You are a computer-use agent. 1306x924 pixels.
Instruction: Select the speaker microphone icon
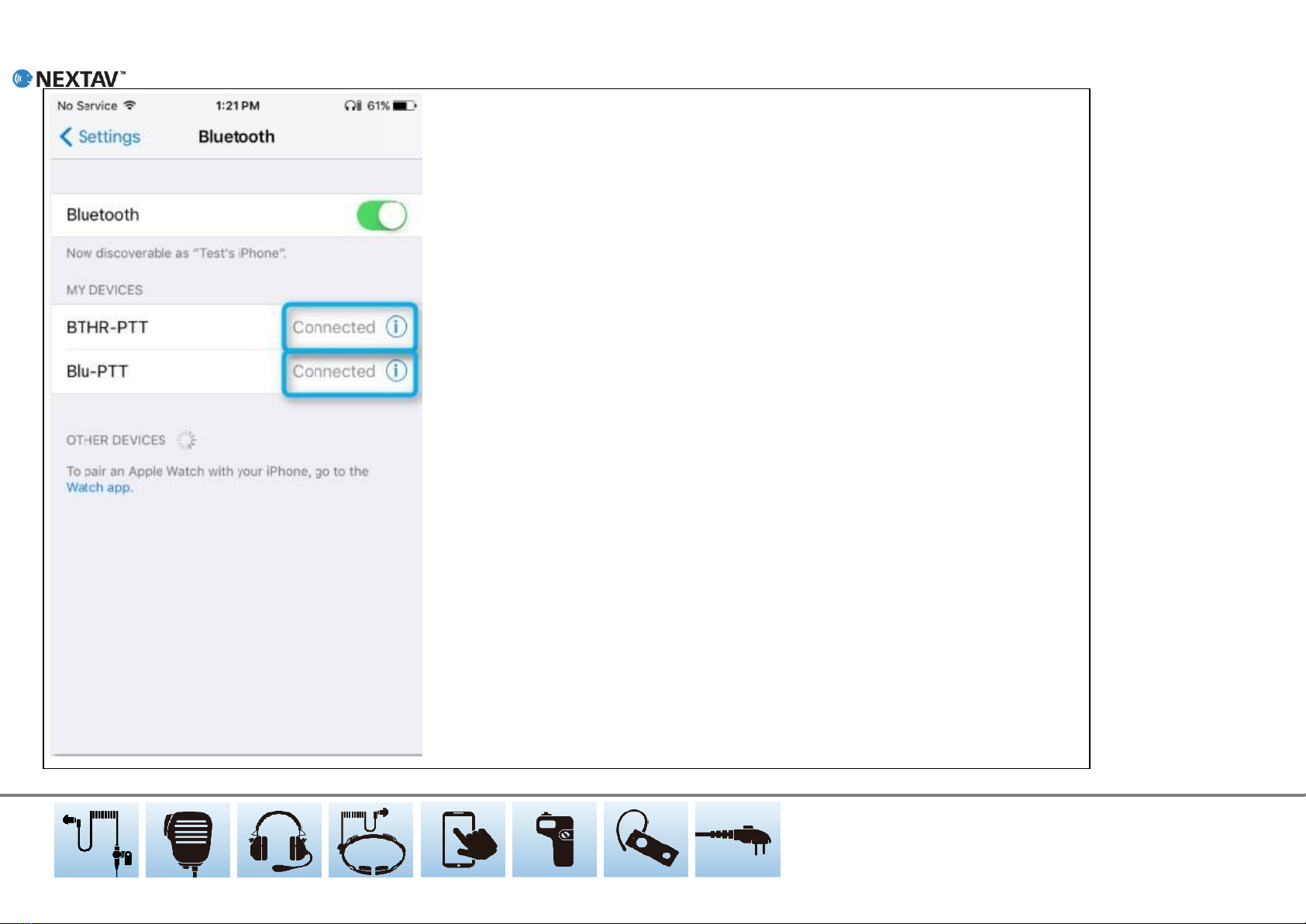pyautogui.click(x=188, y=840)
